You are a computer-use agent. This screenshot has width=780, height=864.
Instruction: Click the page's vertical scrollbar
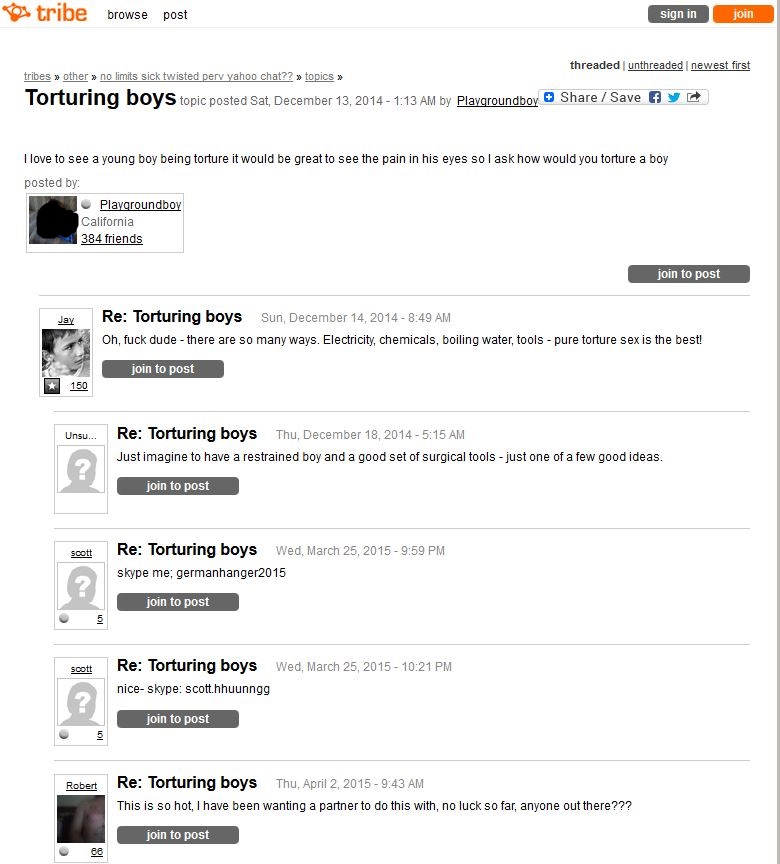(x=777, y=432)
